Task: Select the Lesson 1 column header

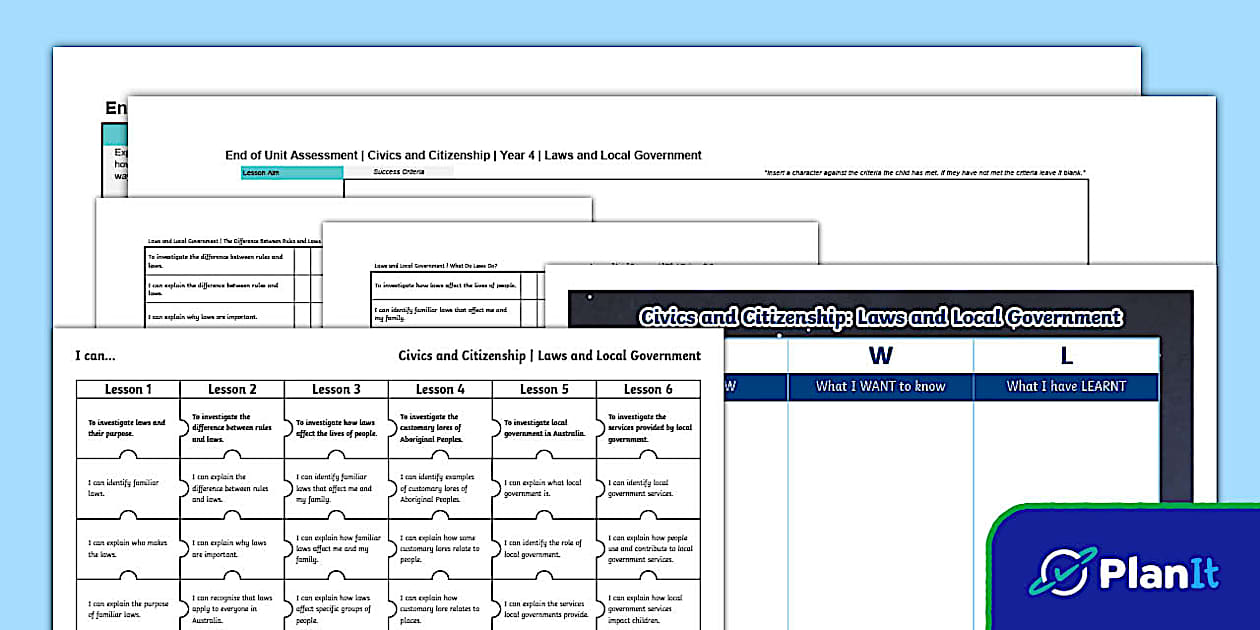Action: point(128,389)
